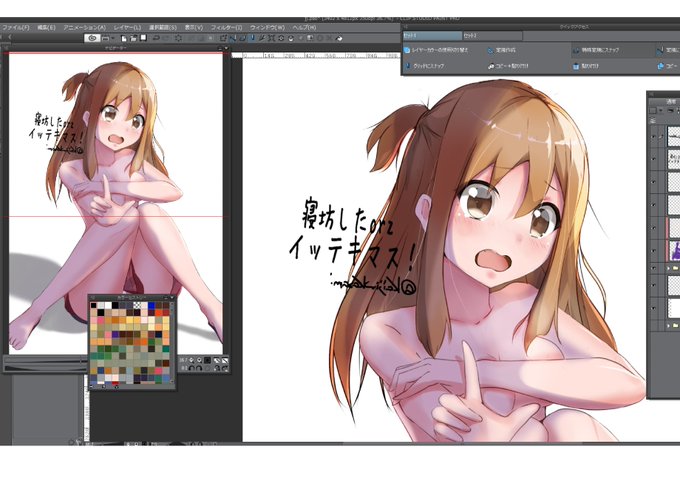The width and height of the screenshot is (680, 481).
Task: Click レイヤーカラーの使用の切り替え in Quick Access
Action: (436, 50)
